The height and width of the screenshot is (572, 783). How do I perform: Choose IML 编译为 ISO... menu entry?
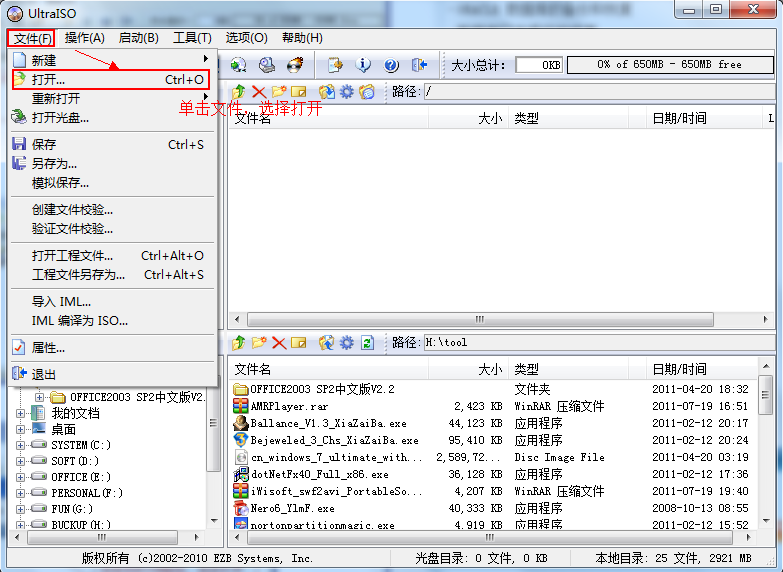[x=110, y=321]
